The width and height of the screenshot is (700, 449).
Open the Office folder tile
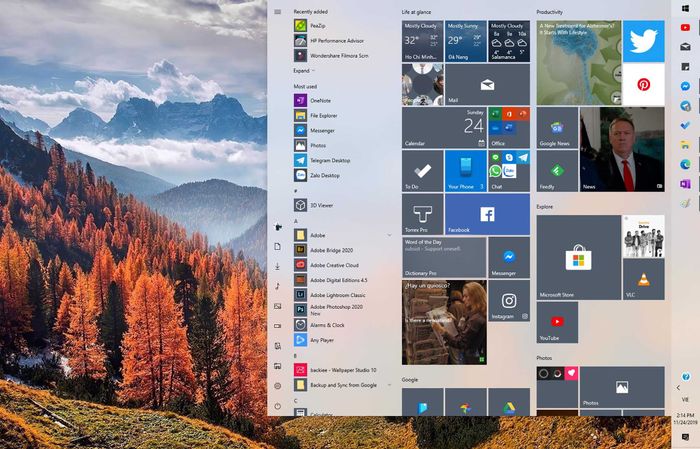(509, 128)
